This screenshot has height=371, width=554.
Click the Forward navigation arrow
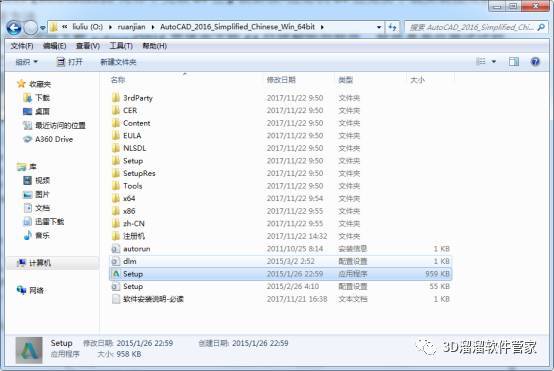tap(30, 28)
